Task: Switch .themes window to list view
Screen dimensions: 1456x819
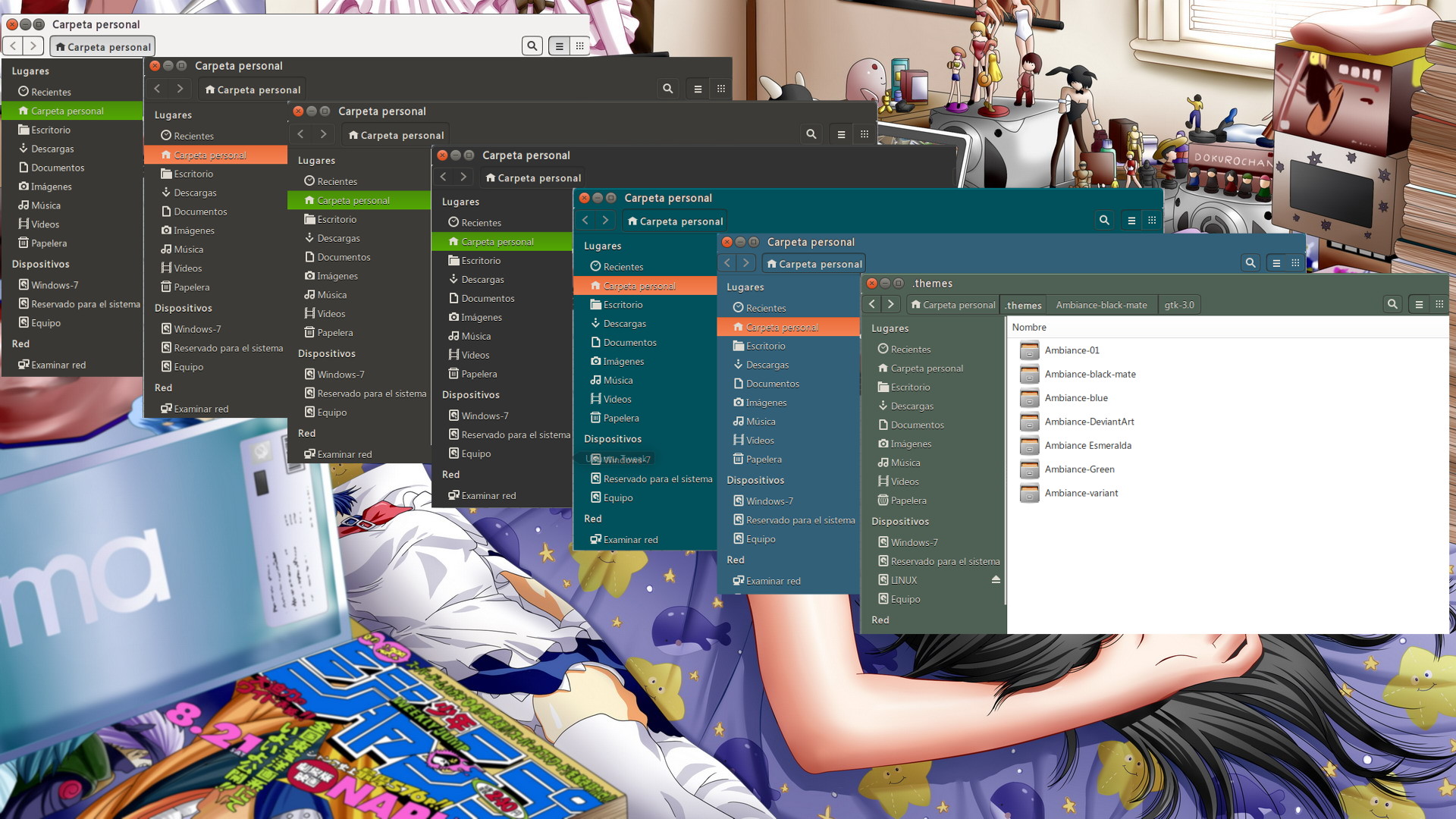Action: (1419, 304)
